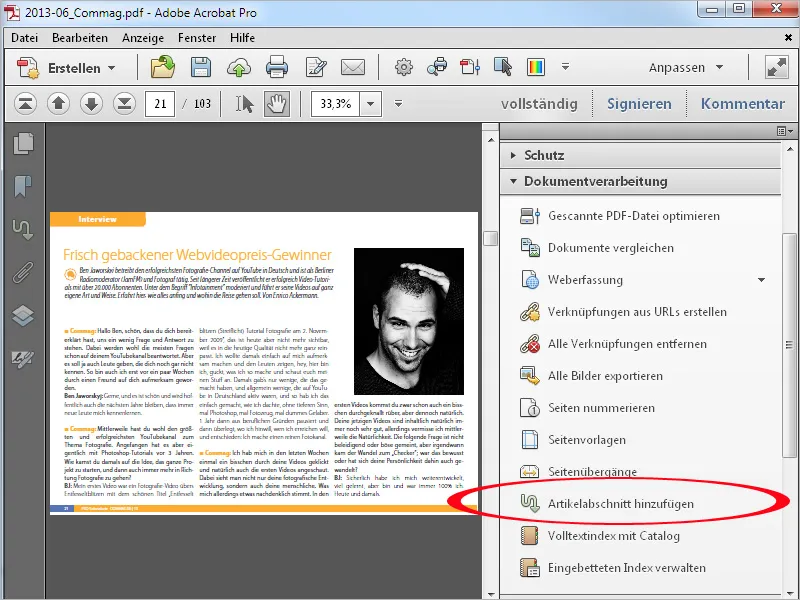Save the PDF file
The image size is (800, 600).
[201, 67]
